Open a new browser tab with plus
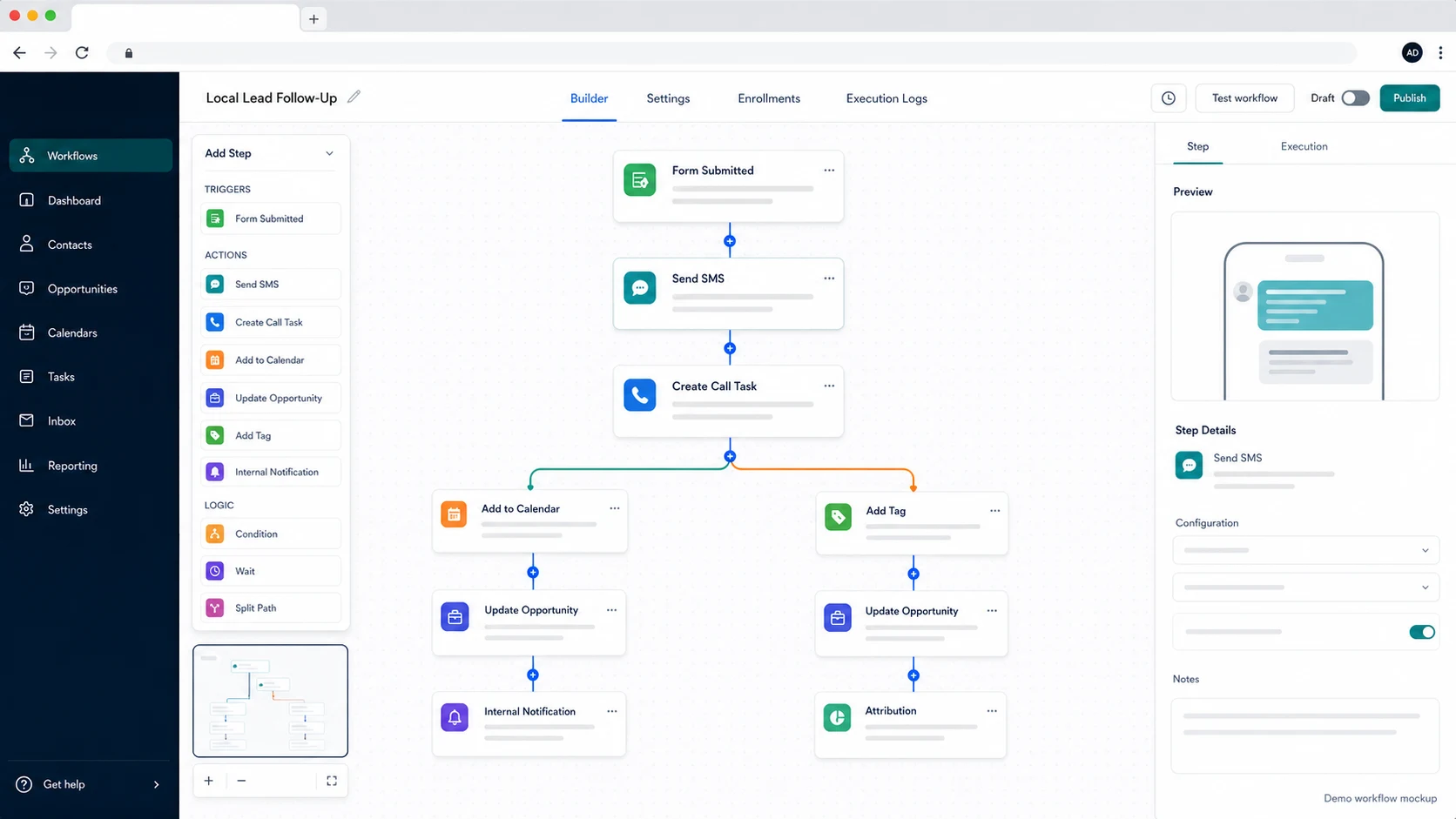The width and height of the screenshot is (1456, 819). click(313, 18)
